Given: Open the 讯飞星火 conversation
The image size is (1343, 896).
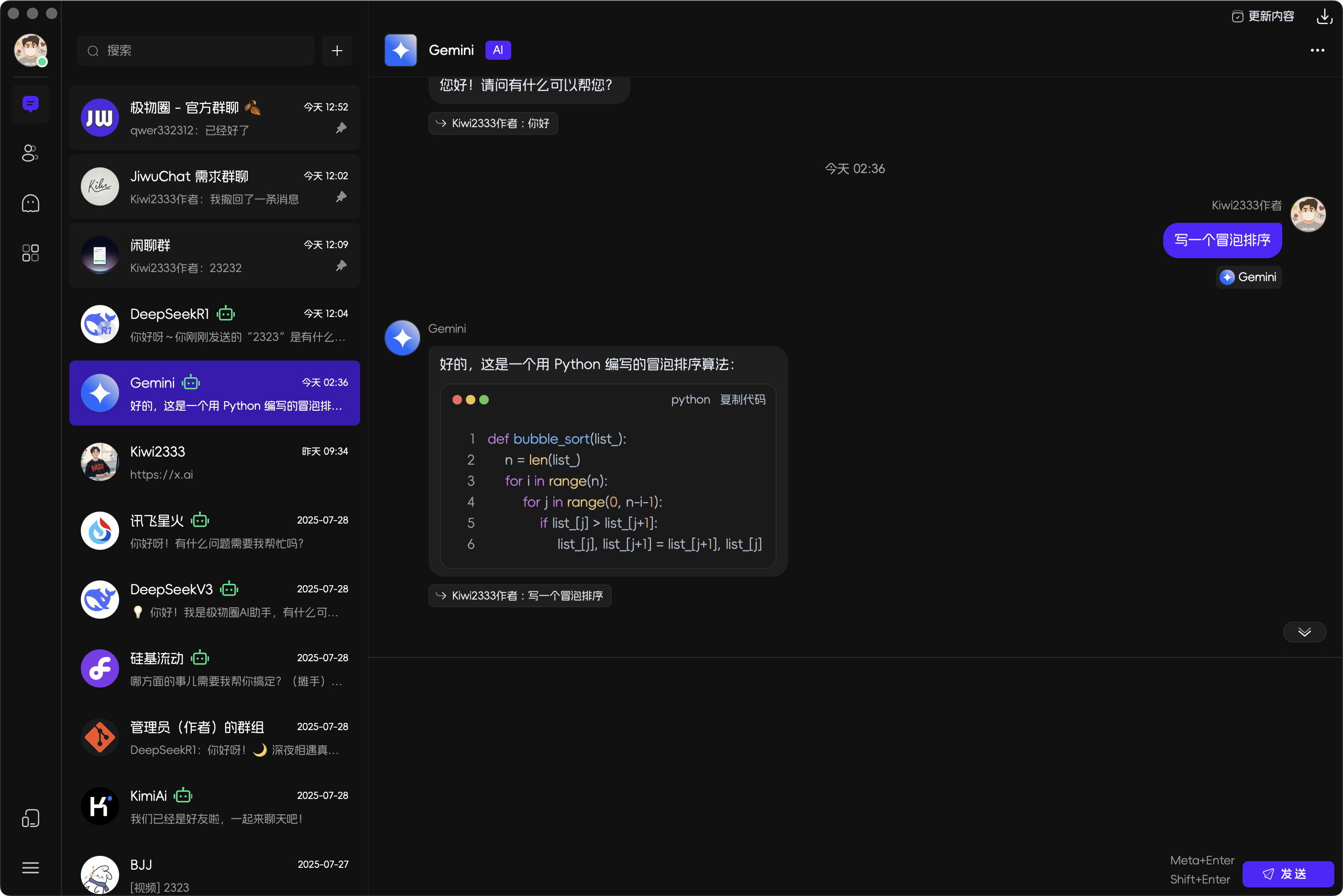Looking at the screenshot, I should [214, 531].
